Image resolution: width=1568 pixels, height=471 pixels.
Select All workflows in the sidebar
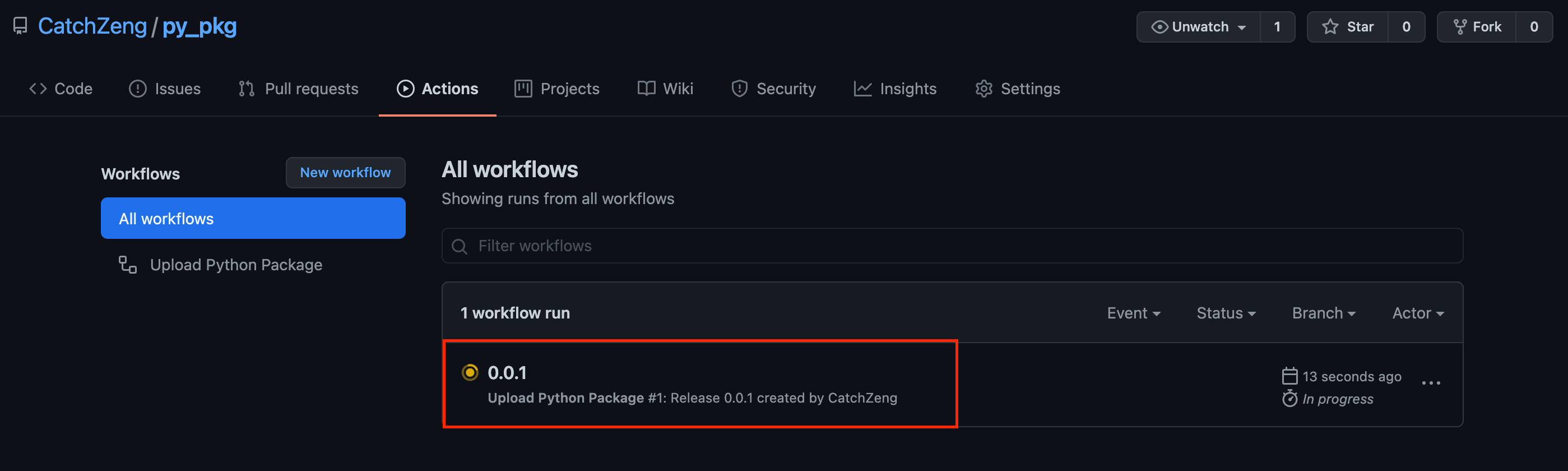click(253, 218)
